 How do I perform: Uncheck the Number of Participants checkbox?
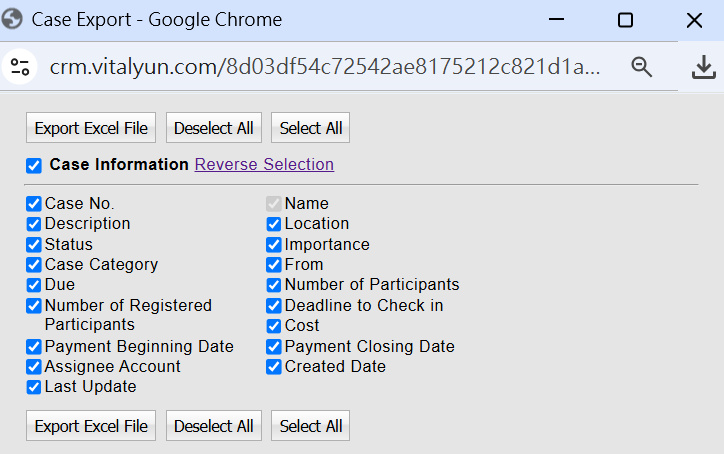click(x=274, y=285)
